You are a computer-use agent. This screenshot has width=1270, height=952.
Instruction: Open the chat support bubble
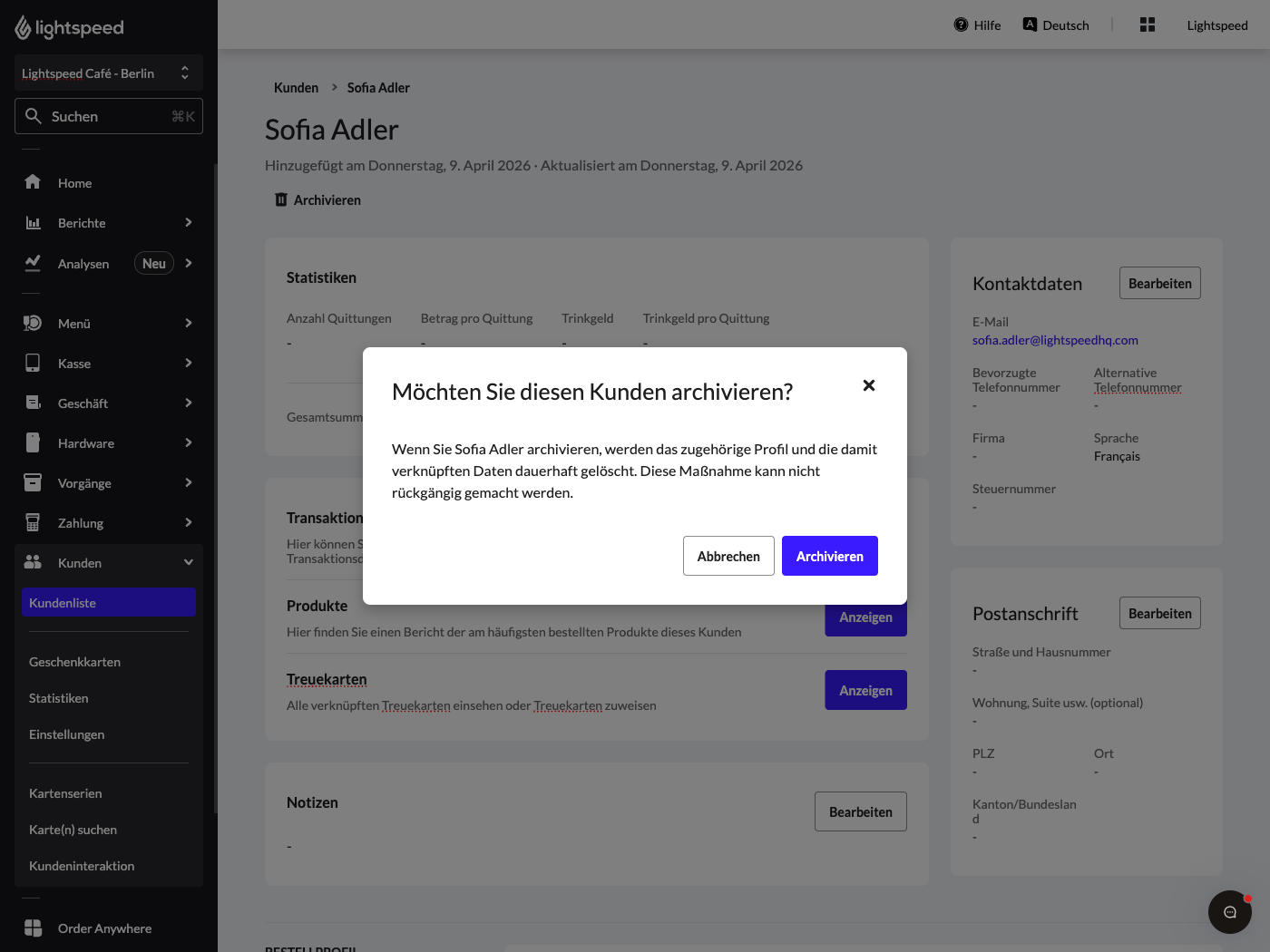1230,912
